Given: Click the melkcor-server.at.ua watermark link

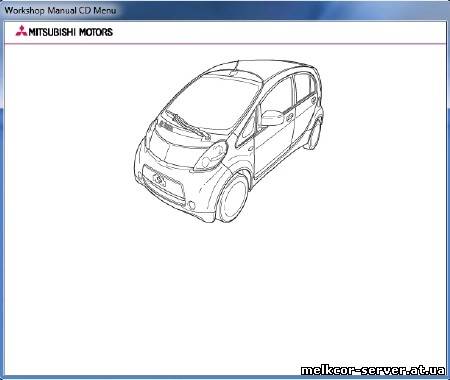Looking at the screenshot, I should (x=373, y=370).
